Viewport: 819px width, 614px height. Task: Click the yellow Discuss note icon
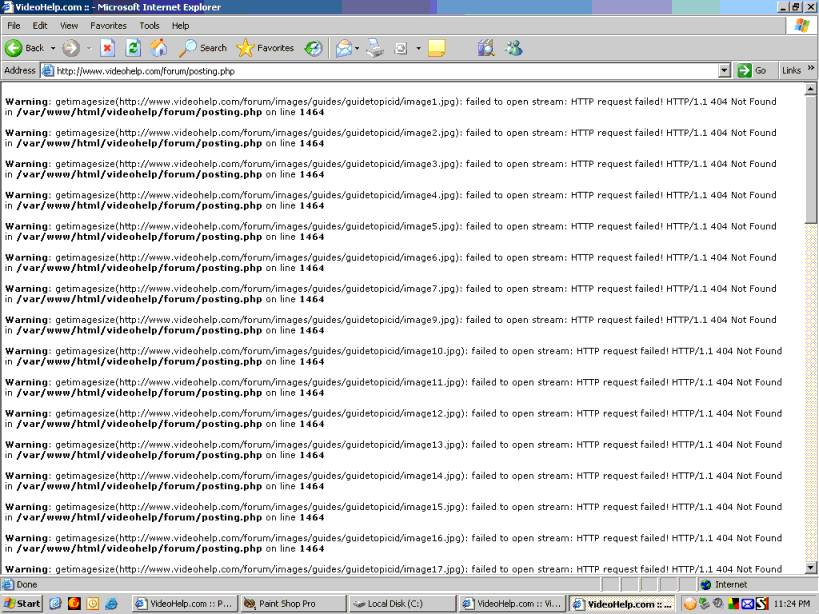click(x=437, y=49)
